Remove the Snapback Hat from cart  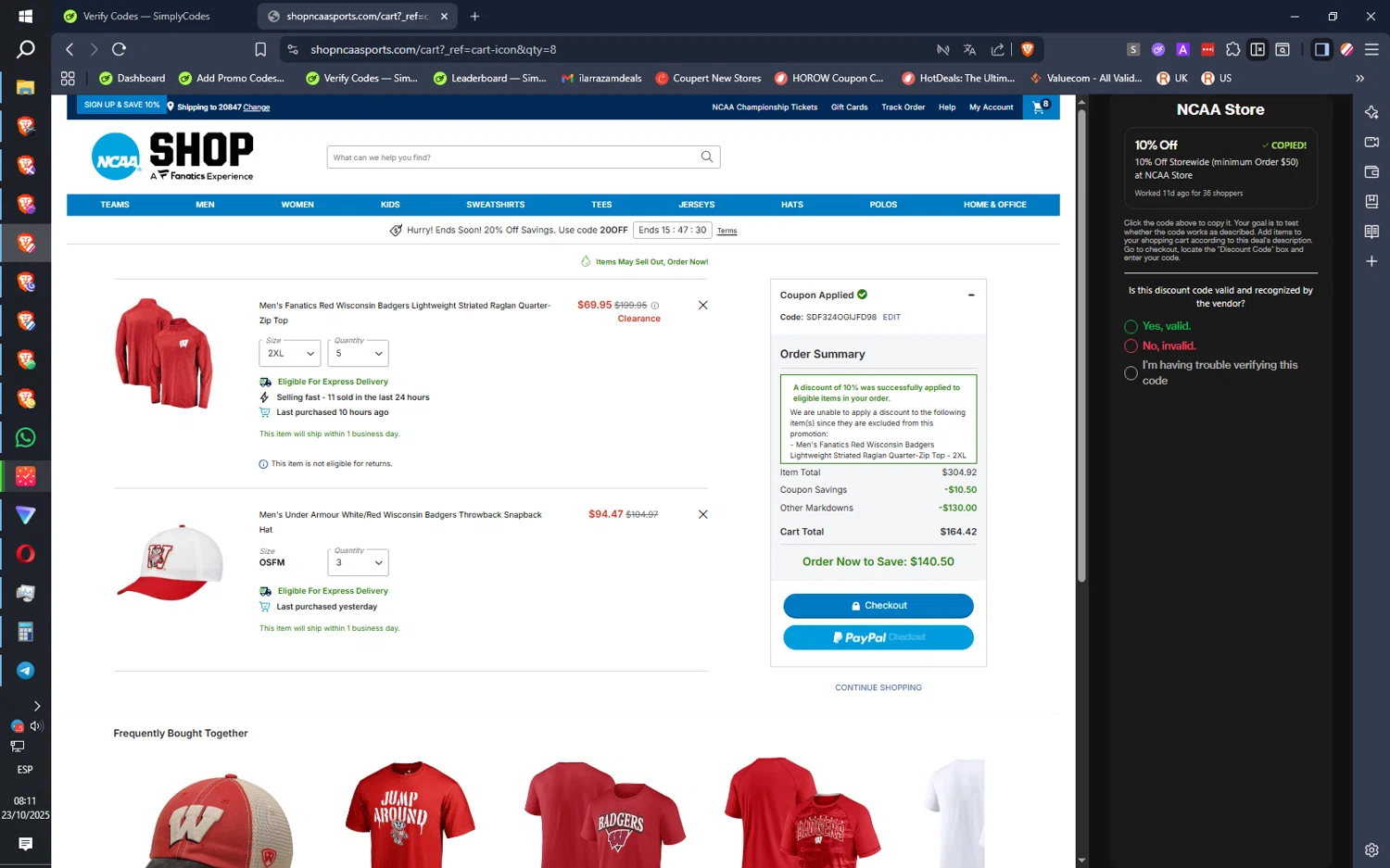point(702,514)
